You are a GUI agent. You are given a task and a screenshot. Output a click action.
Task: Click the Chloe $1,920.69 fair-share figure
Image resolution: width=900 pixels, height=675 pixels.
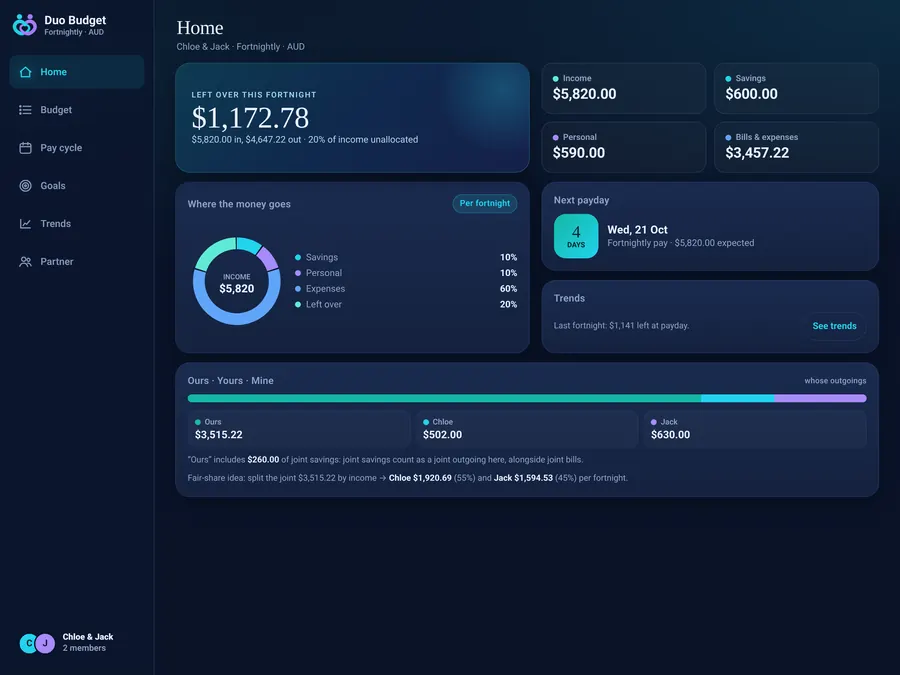pos(420,478)
